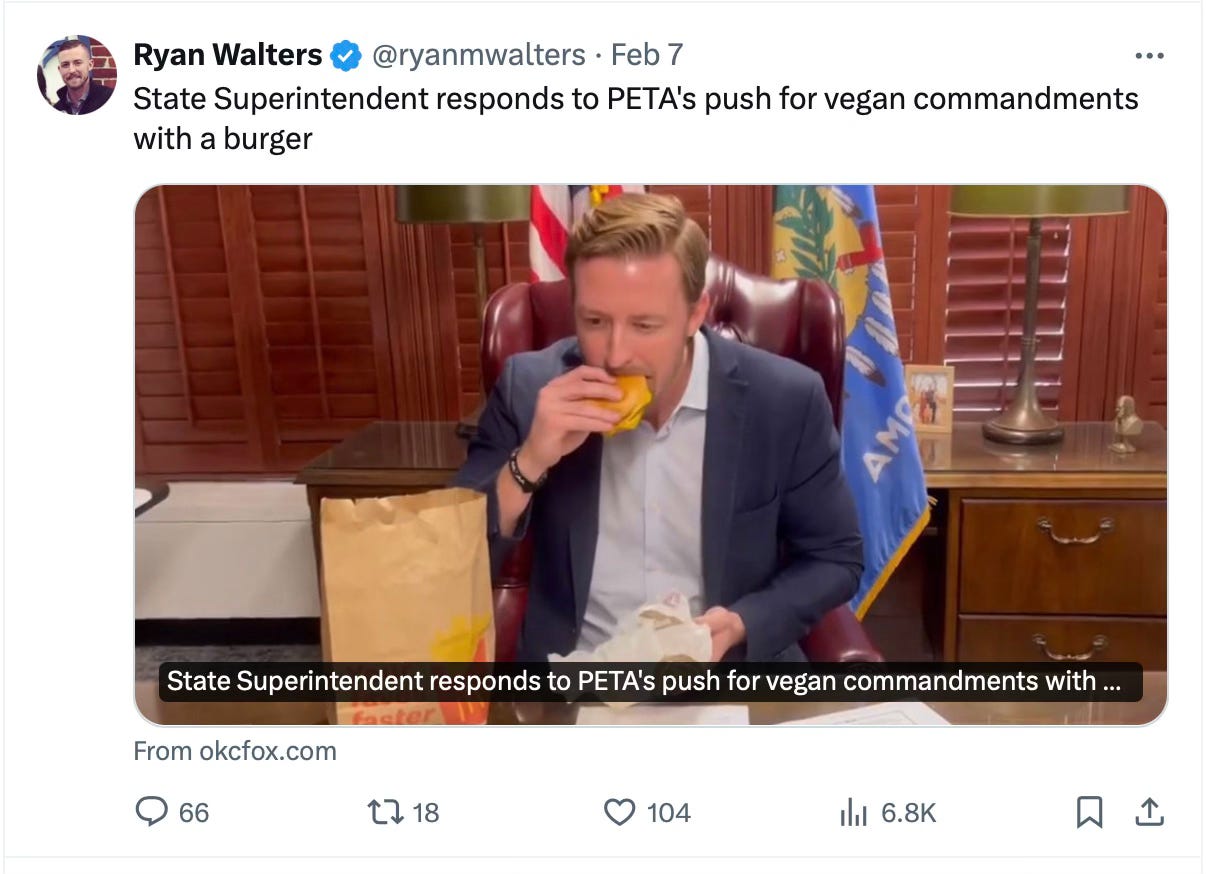The image size is (1206, 874).
Task: Bookmark this tweet with the bookmark icon
Action: click(x=1089, y=812)
